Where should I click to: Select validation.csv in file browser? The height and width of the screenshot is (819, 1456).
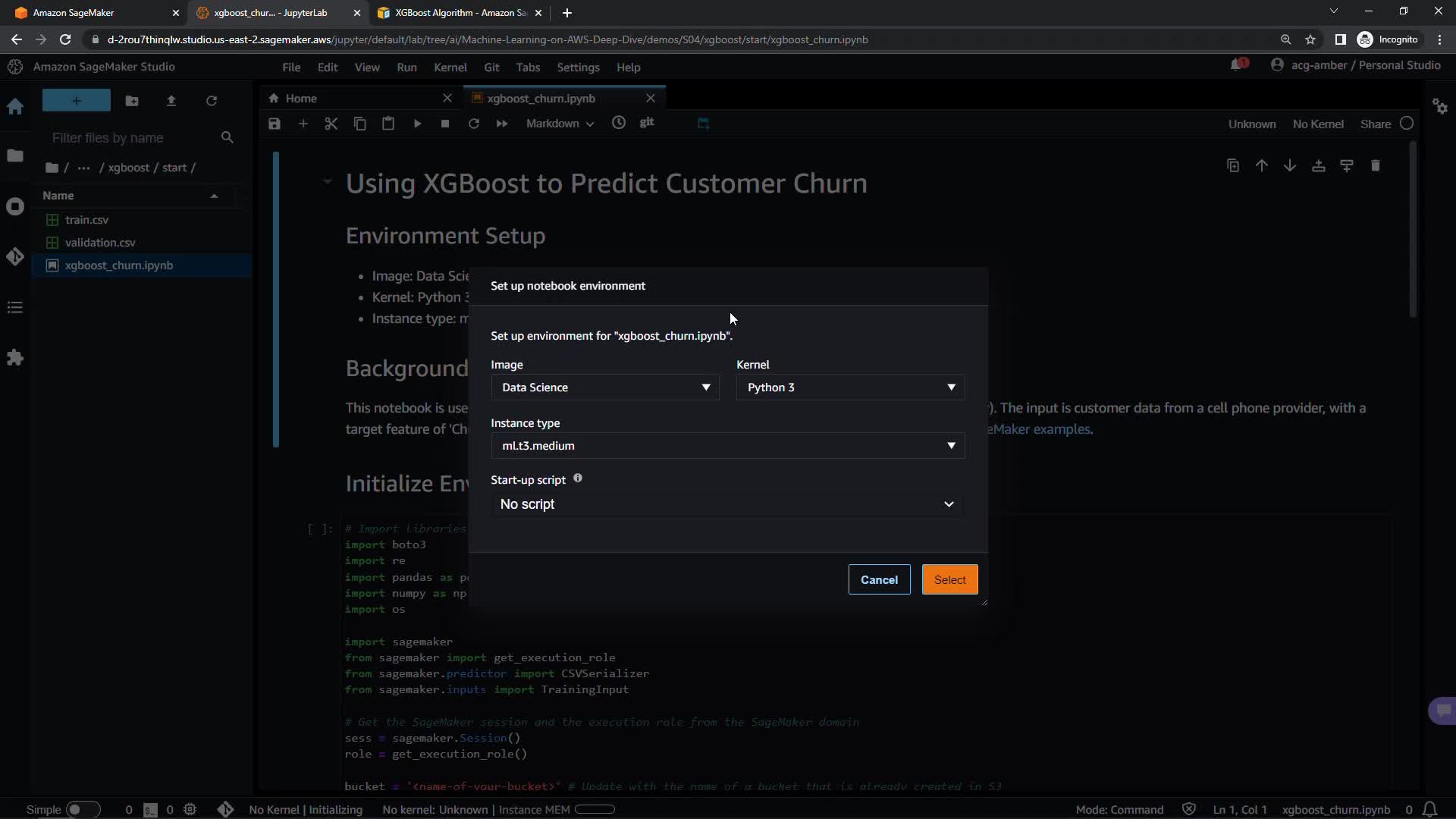point(100,243)
